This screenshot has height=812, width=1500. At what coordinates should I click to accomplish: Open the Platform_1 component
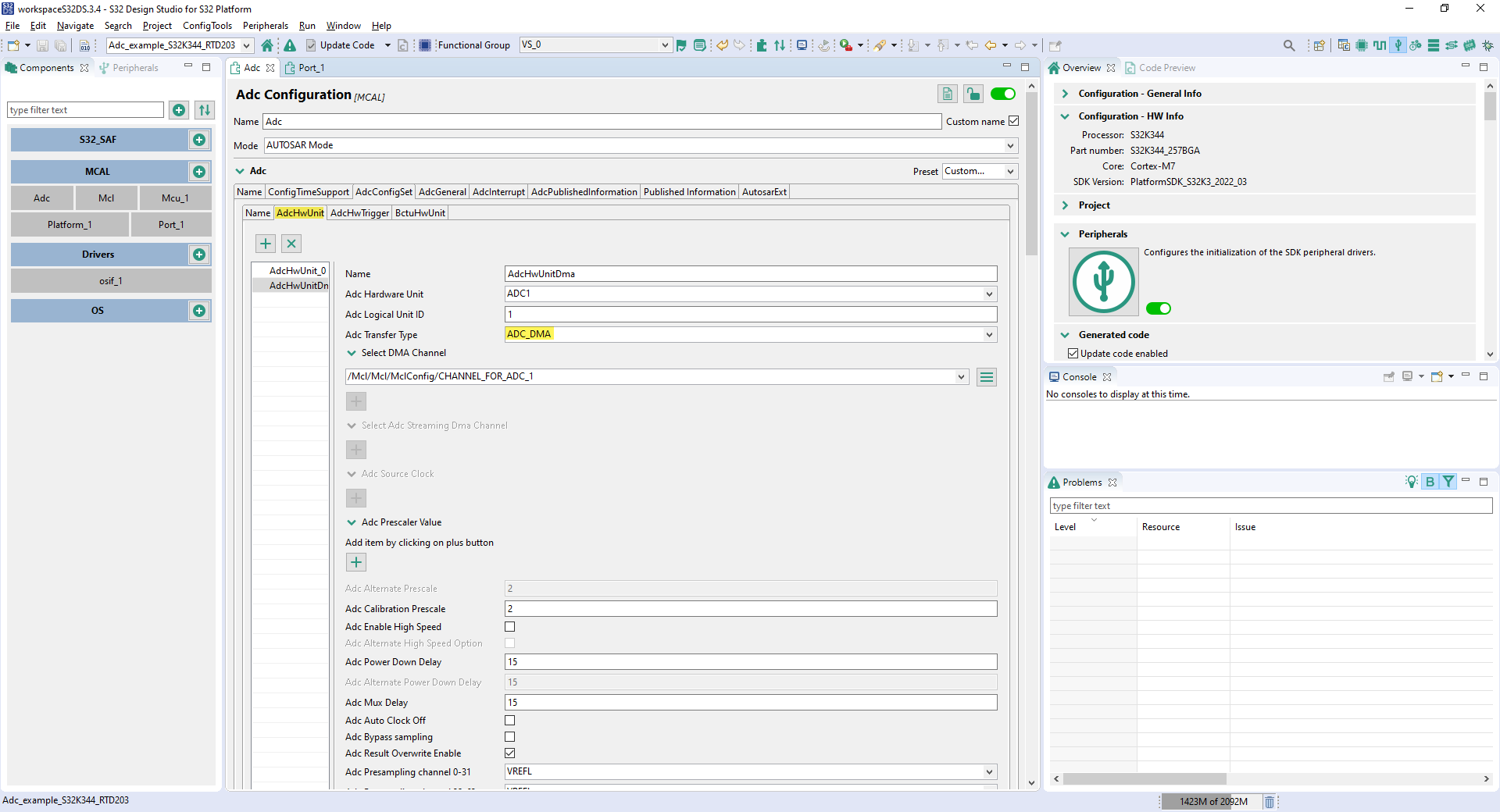point(70,225)
